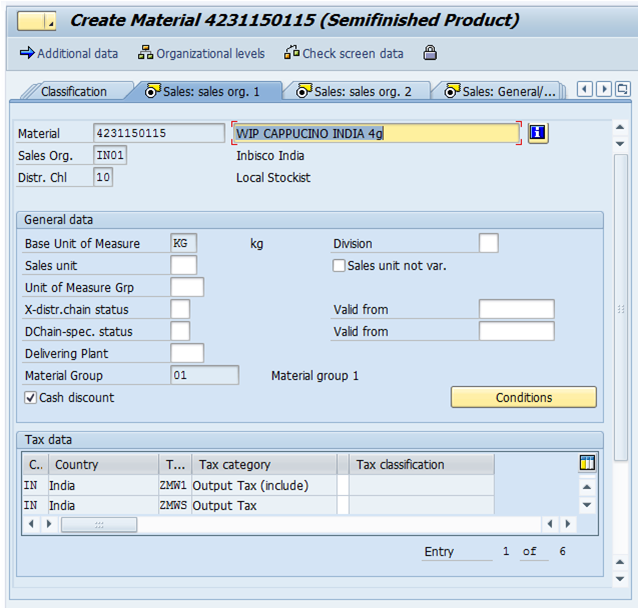Open Additional data from the toolbar
Image resolution: width=639 pixels, height=609 pixels.
point(68,53)
